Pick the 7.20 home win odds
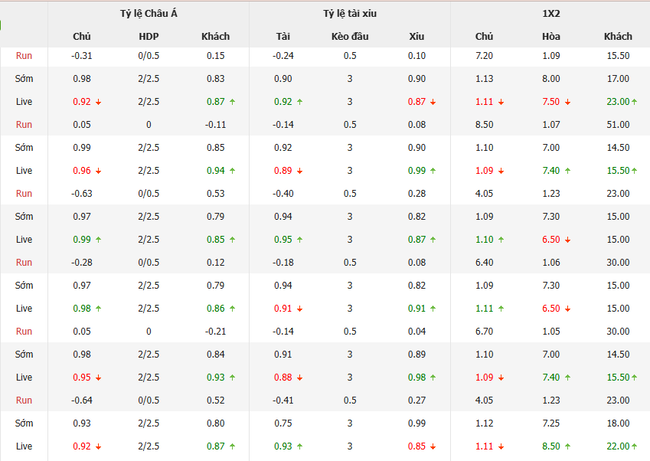Viewport: 650px width, 461px height. [482, 55]
